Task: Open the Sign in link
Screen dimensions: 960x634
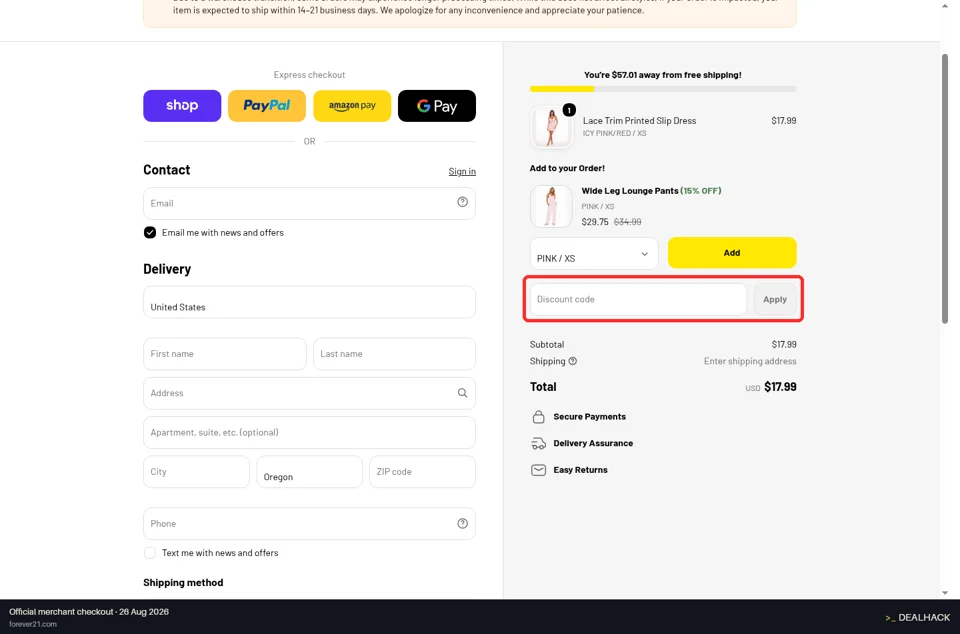Action: 462,171
